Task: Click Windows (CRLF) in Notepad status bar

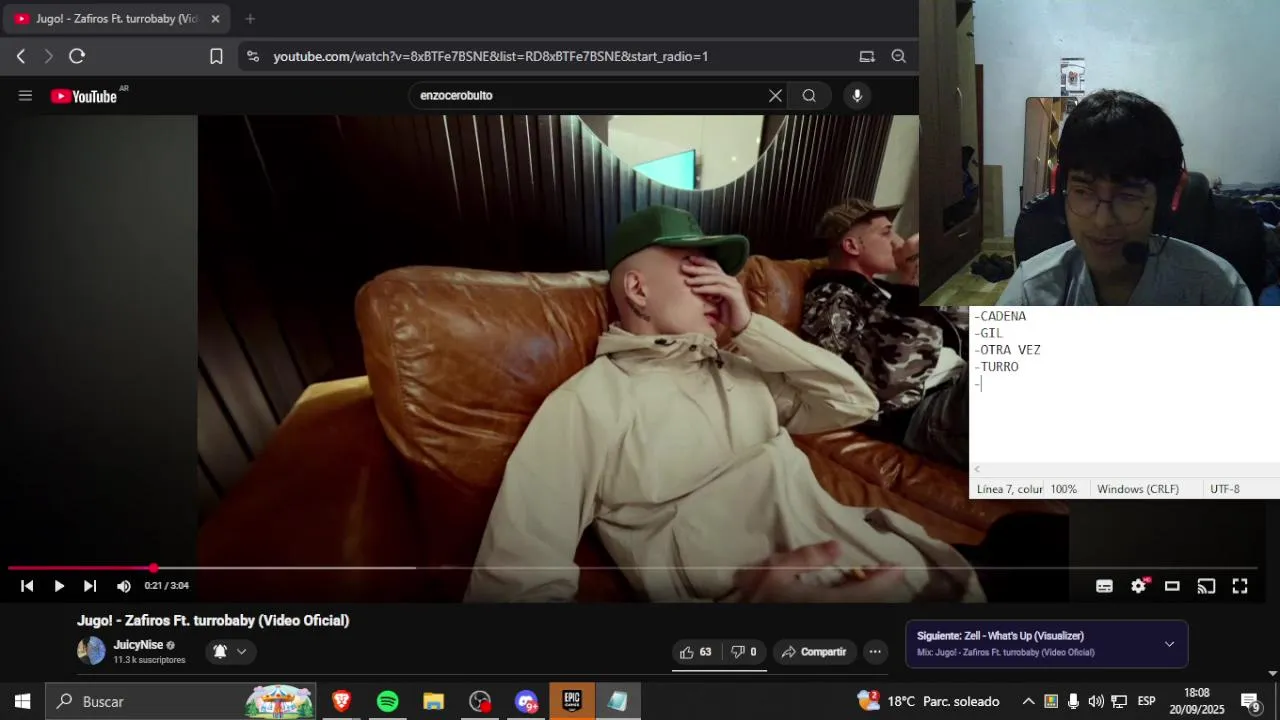Action: [x=1138, y=489]
